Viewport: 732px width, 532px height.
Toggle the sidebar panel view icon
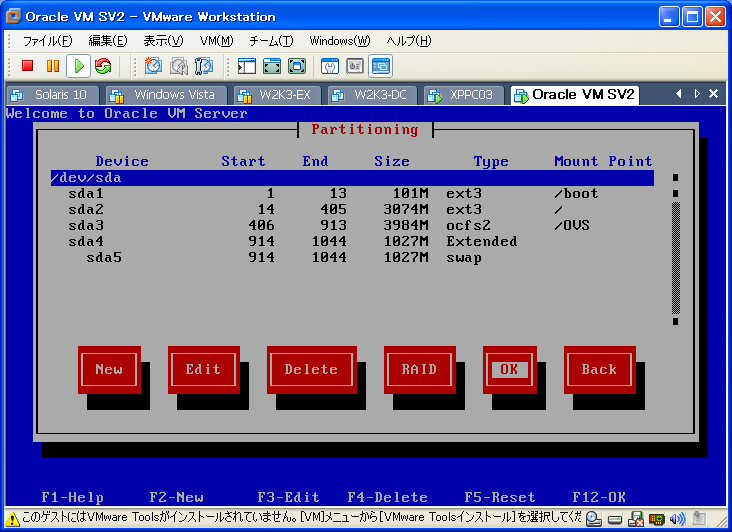pos(246,66)
